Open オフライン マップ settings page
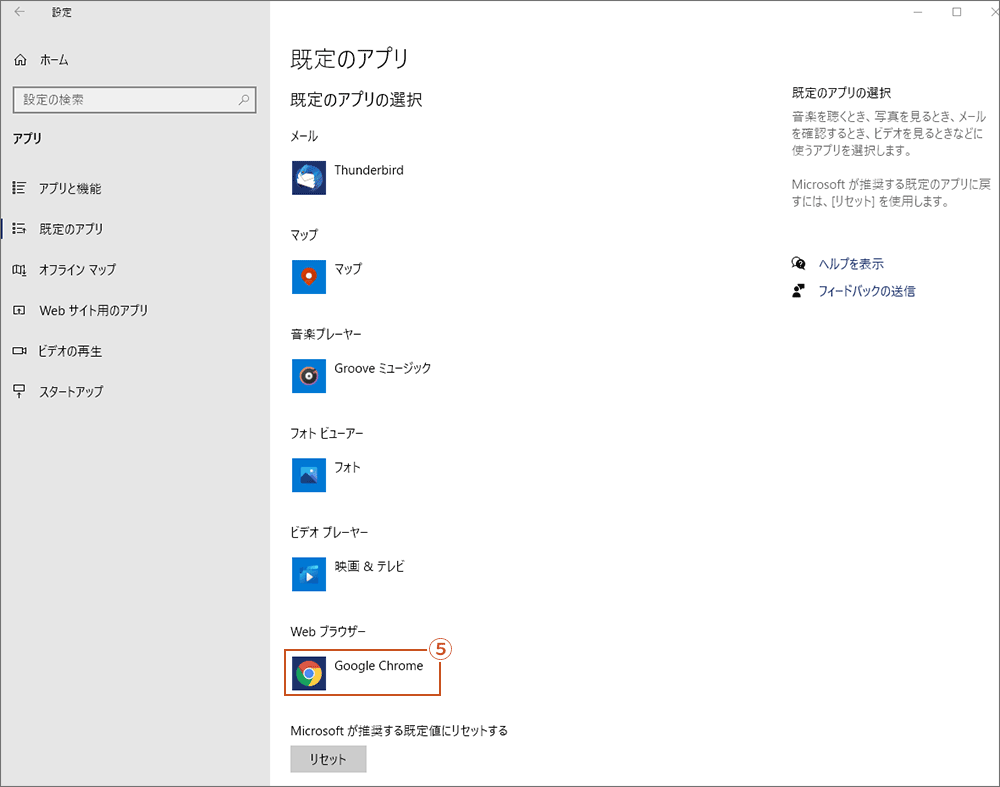 tap(77, 270)
